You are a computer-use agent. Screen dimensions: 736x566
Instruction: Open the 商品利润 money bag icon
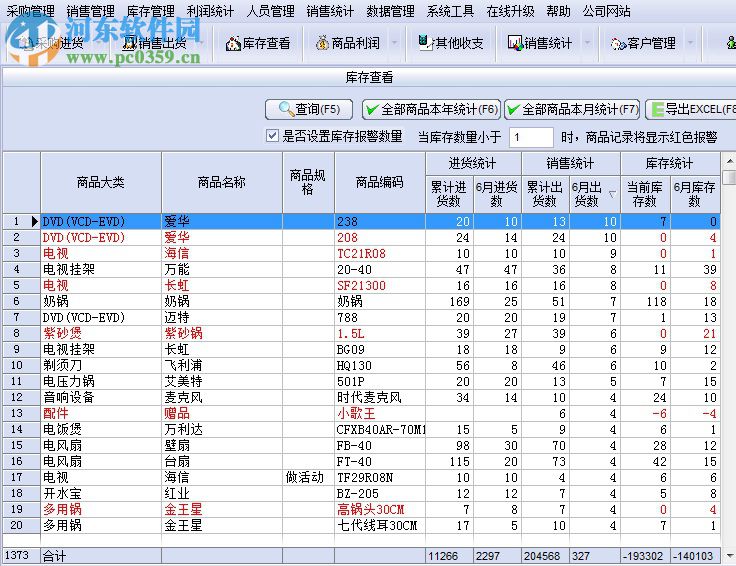click(x=322, y=43)
